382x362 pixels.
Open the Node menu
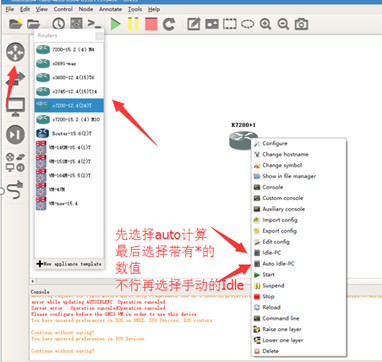[x=86, y=9]
